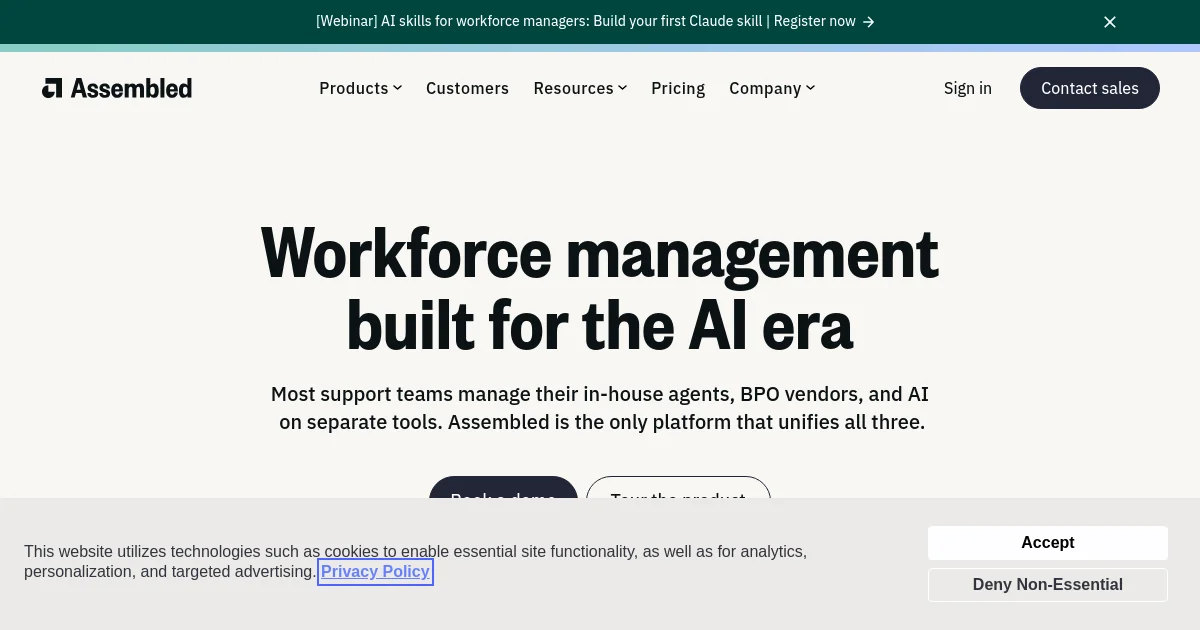Choose Deny Non-Essential cookies

(x=1047, y=585)
